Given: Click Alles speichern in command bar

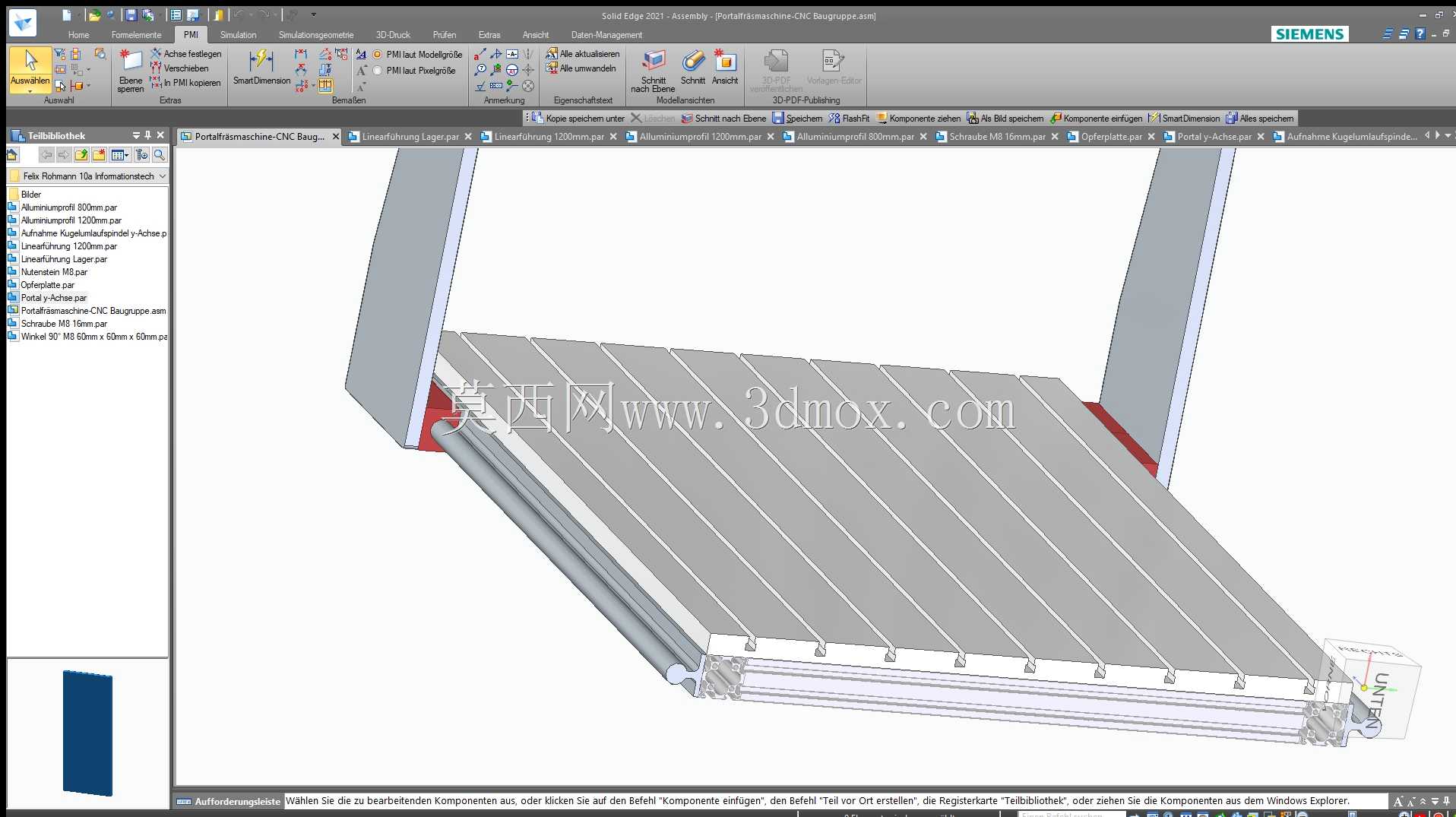Looking at the screenshot, I should point(1260,119).
